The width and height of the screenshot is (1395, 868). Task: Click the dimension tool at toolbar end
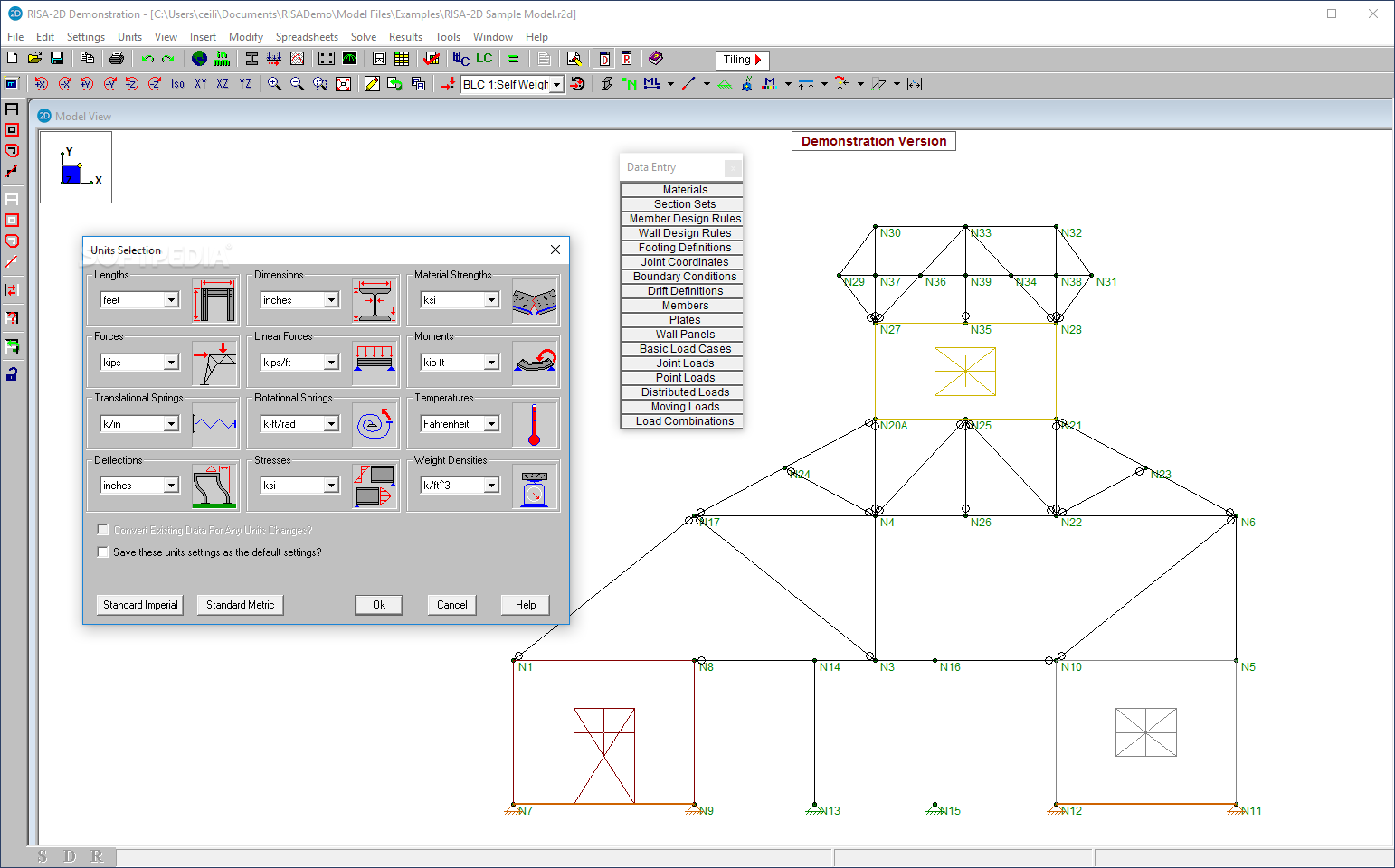[x=915, y=83]
